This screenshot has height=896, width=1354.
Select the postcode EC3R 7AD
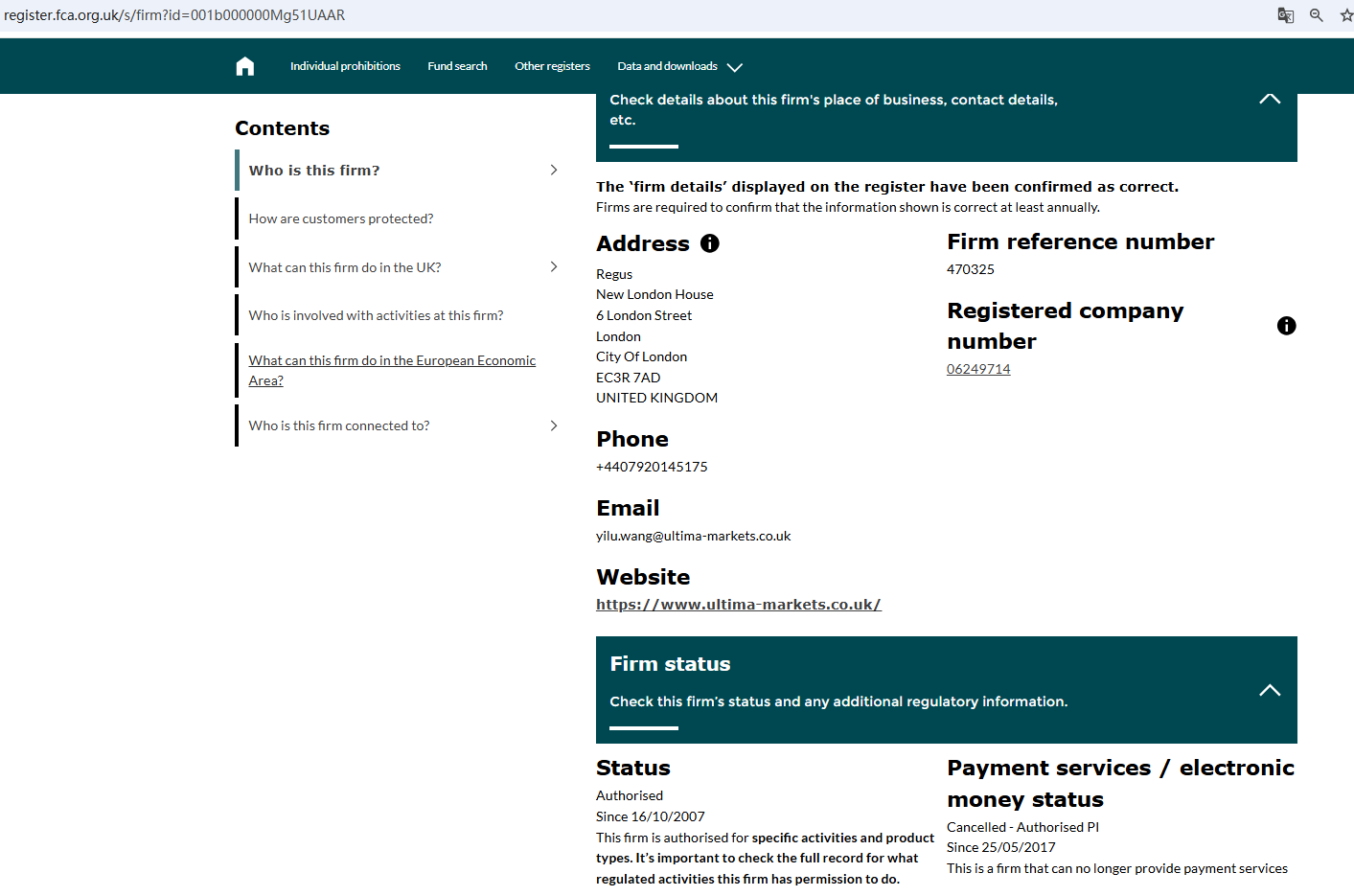[629, 378]
